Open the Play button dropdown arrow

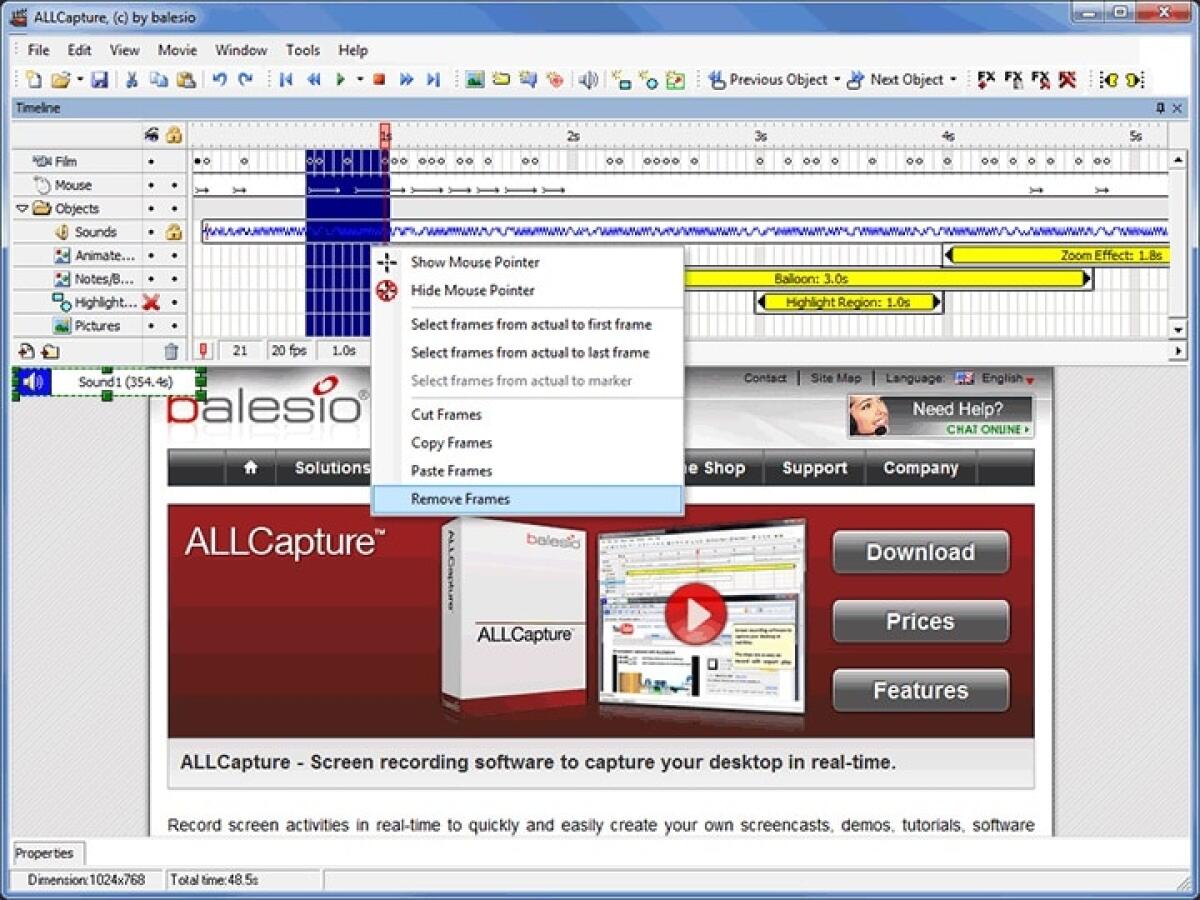[359, 78]
